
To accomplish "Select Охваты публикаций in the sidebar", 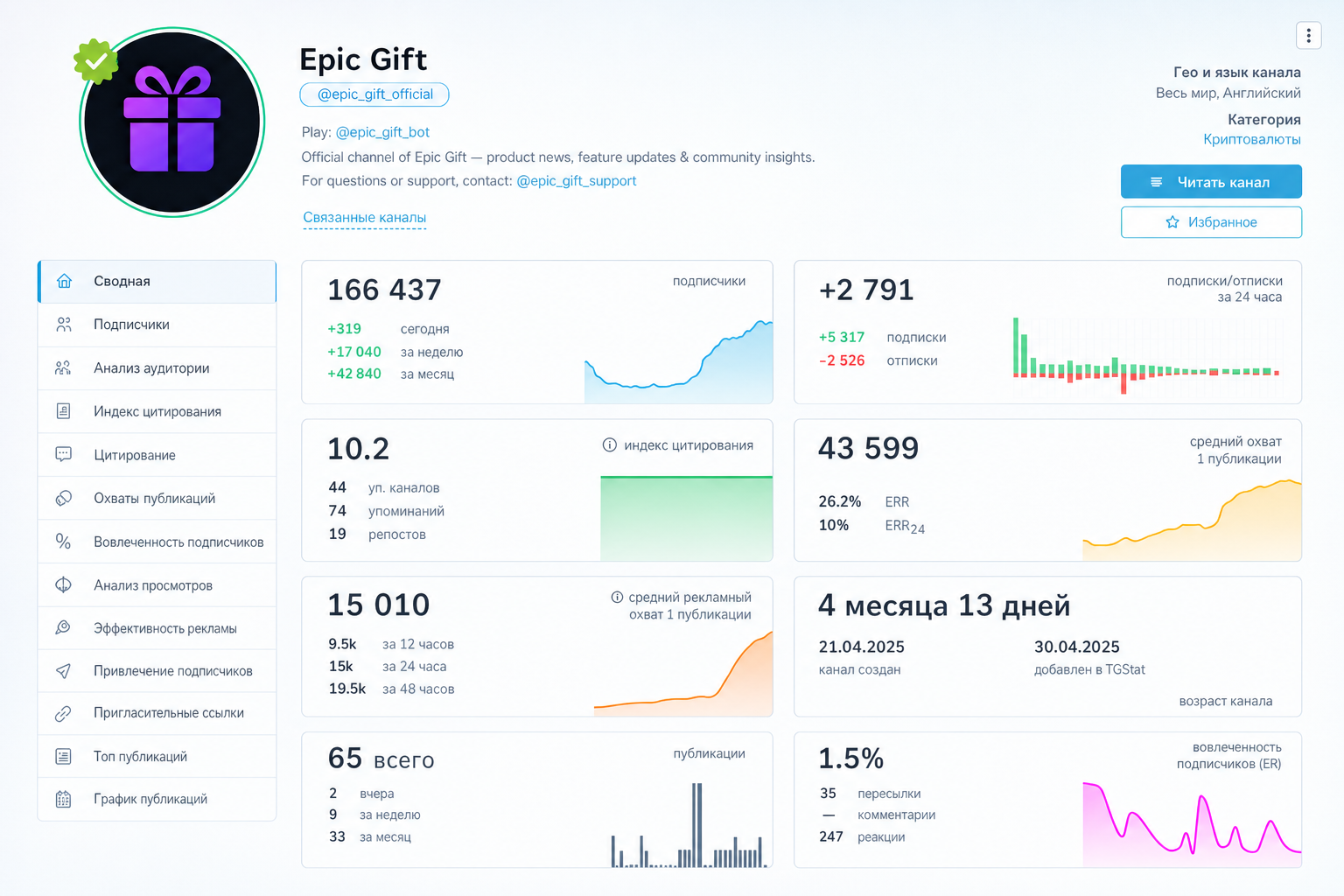I will [x=157, y=498].
